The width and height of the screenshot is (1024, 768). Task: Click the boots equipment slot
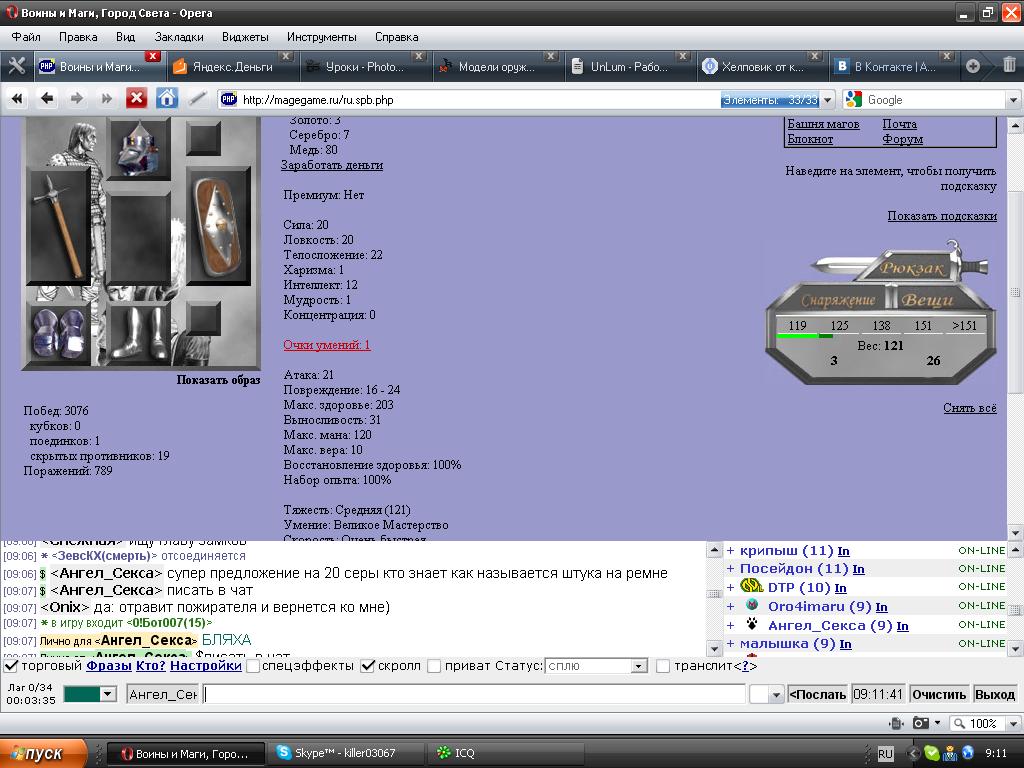point(138,335)
